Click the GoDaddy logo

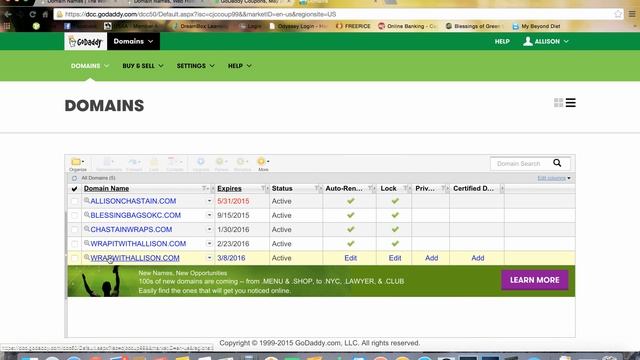coord(85,42)
